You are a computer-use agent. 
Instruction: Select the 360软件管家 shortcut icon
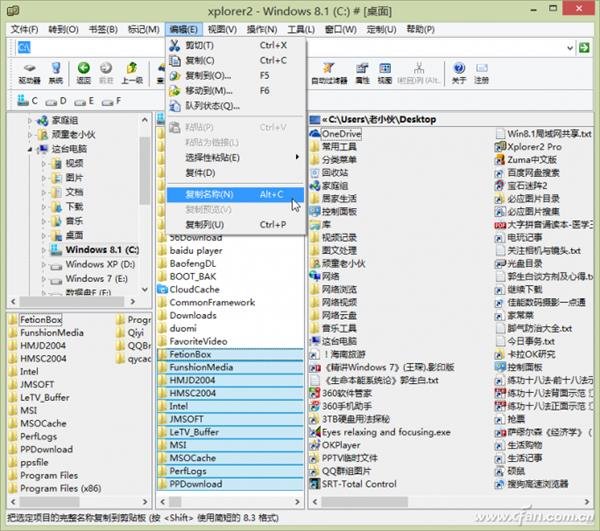click(x=314, y=393)
